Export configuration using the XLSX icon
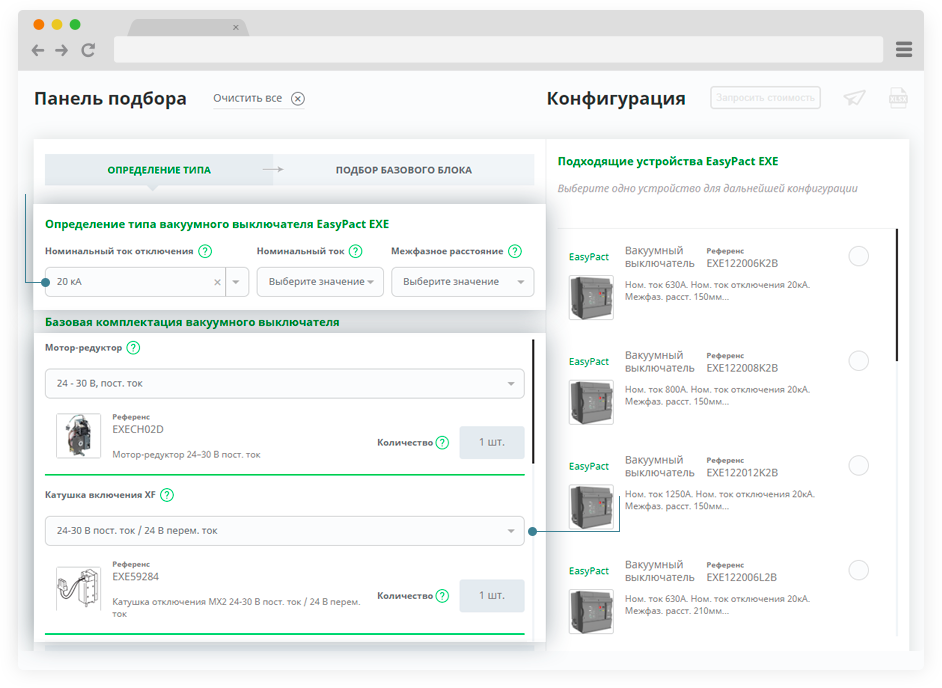942x688 pixels. pos(898,98)
